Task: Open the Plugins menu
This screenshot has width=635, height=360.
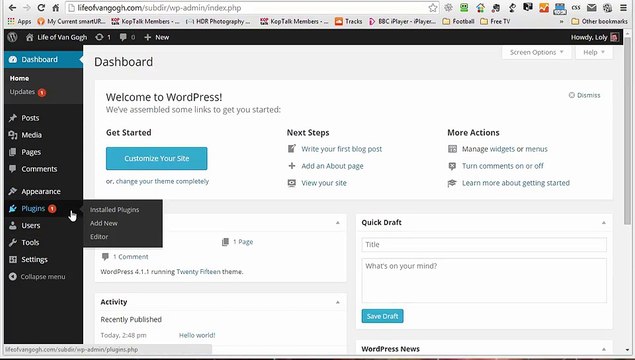Action: click(43, 209)
